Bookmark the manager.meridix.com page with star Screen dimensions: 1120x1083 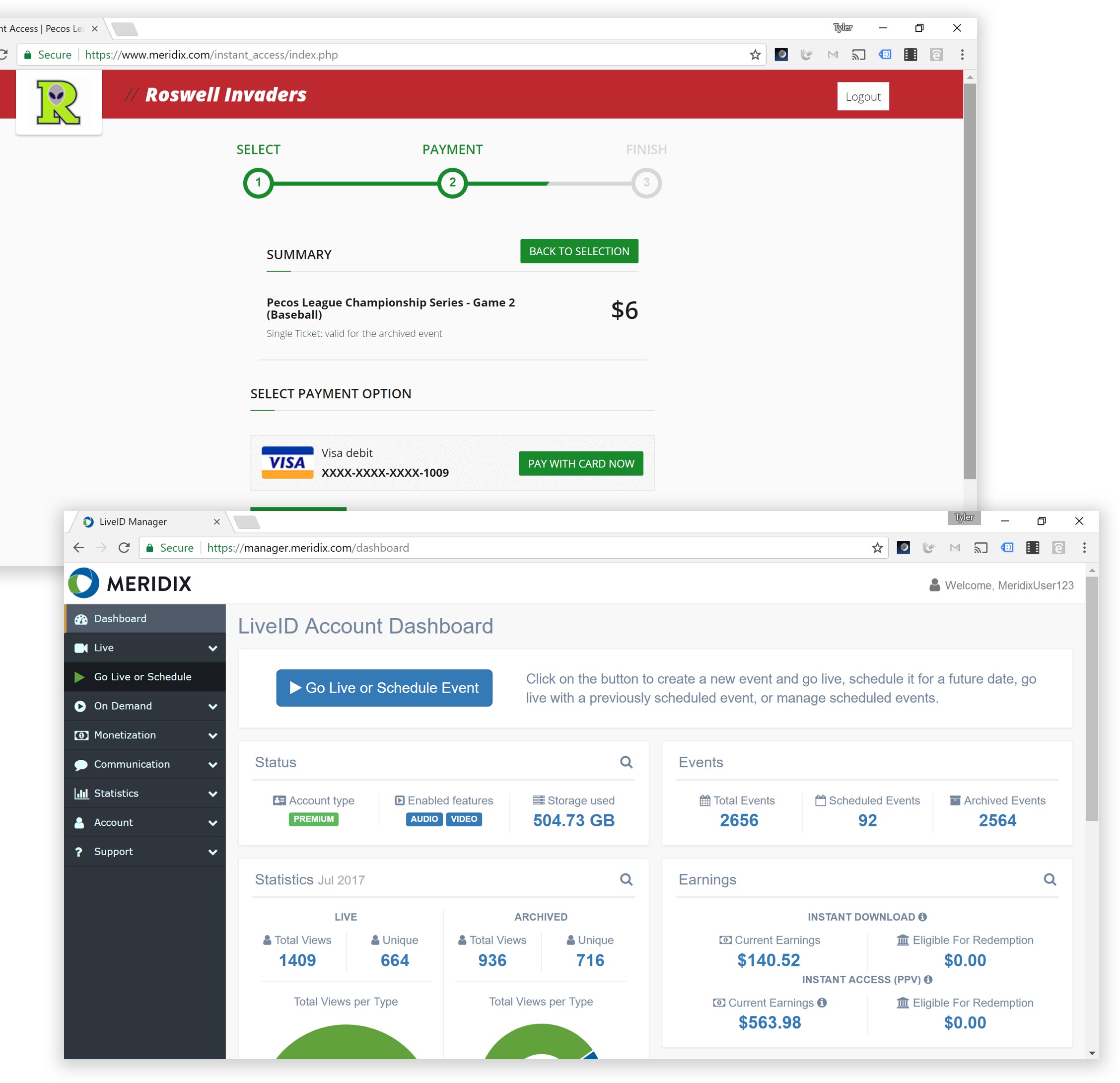click(877, 548)
